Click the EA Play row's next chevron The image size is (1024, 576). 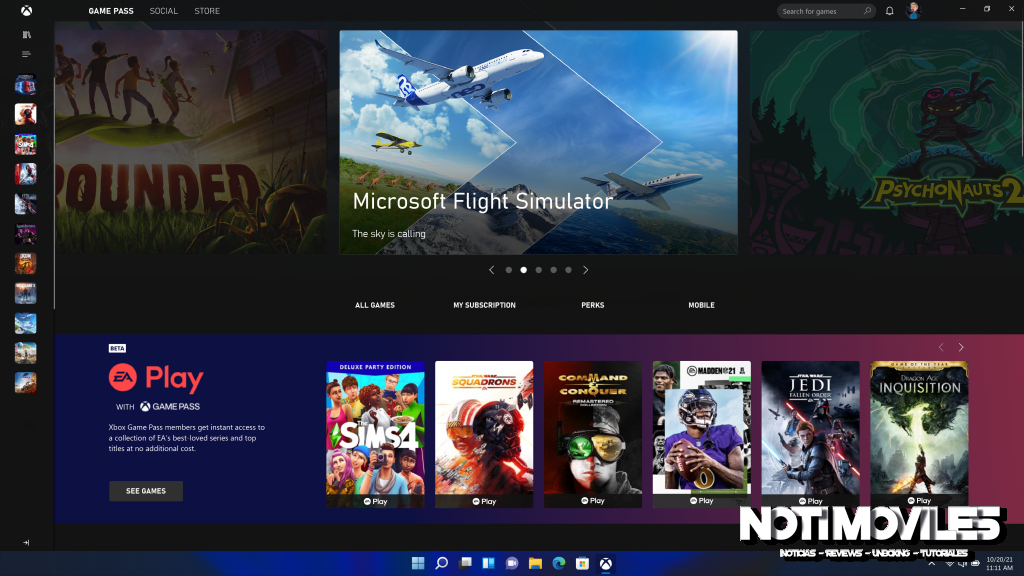960,346
